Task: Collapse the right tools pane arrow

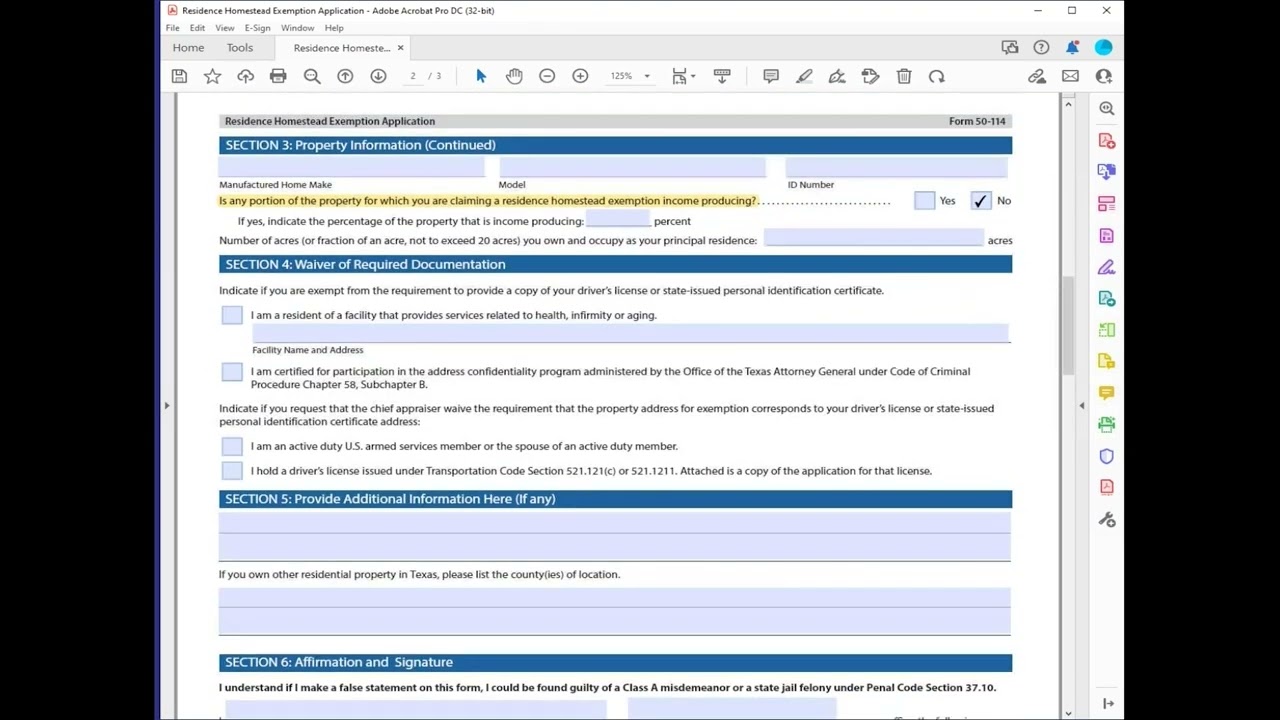Action: click(x=1081, y=405)
